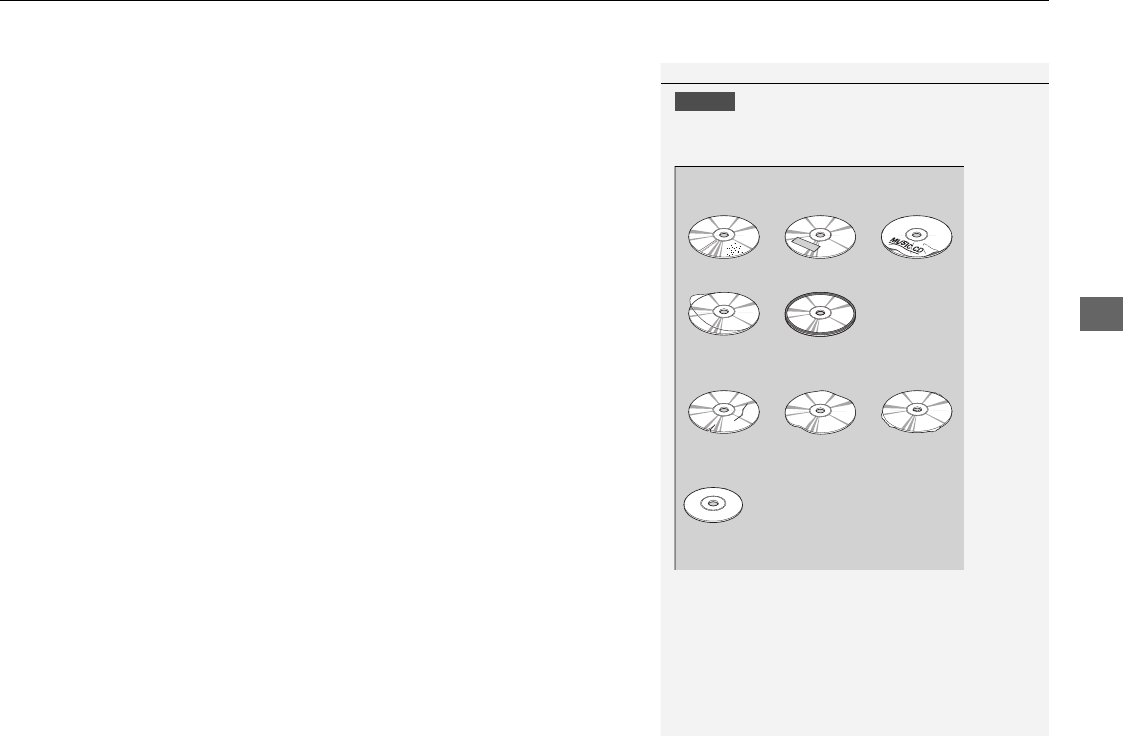Click the MUSIC CD labeled disc
The height and width of the screenshot is (736, 1123).
916,237
